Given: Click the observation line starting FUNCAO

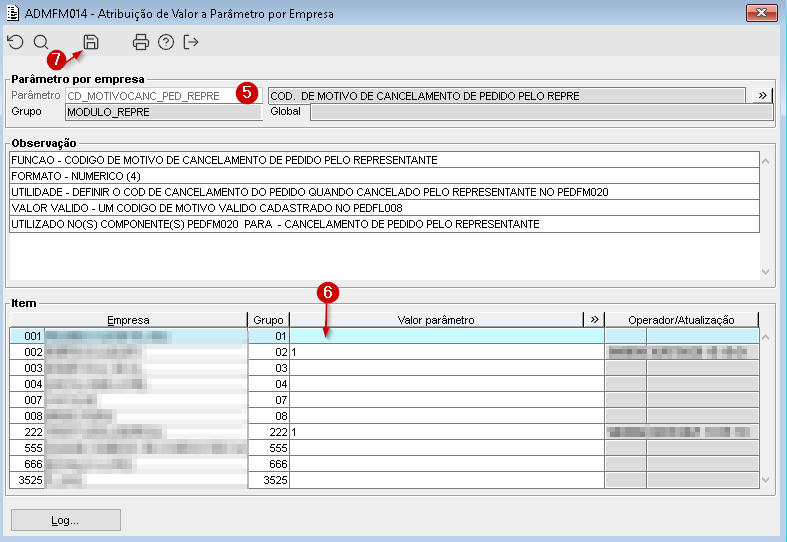Looking at the screenshot, I should coord(384,160).
